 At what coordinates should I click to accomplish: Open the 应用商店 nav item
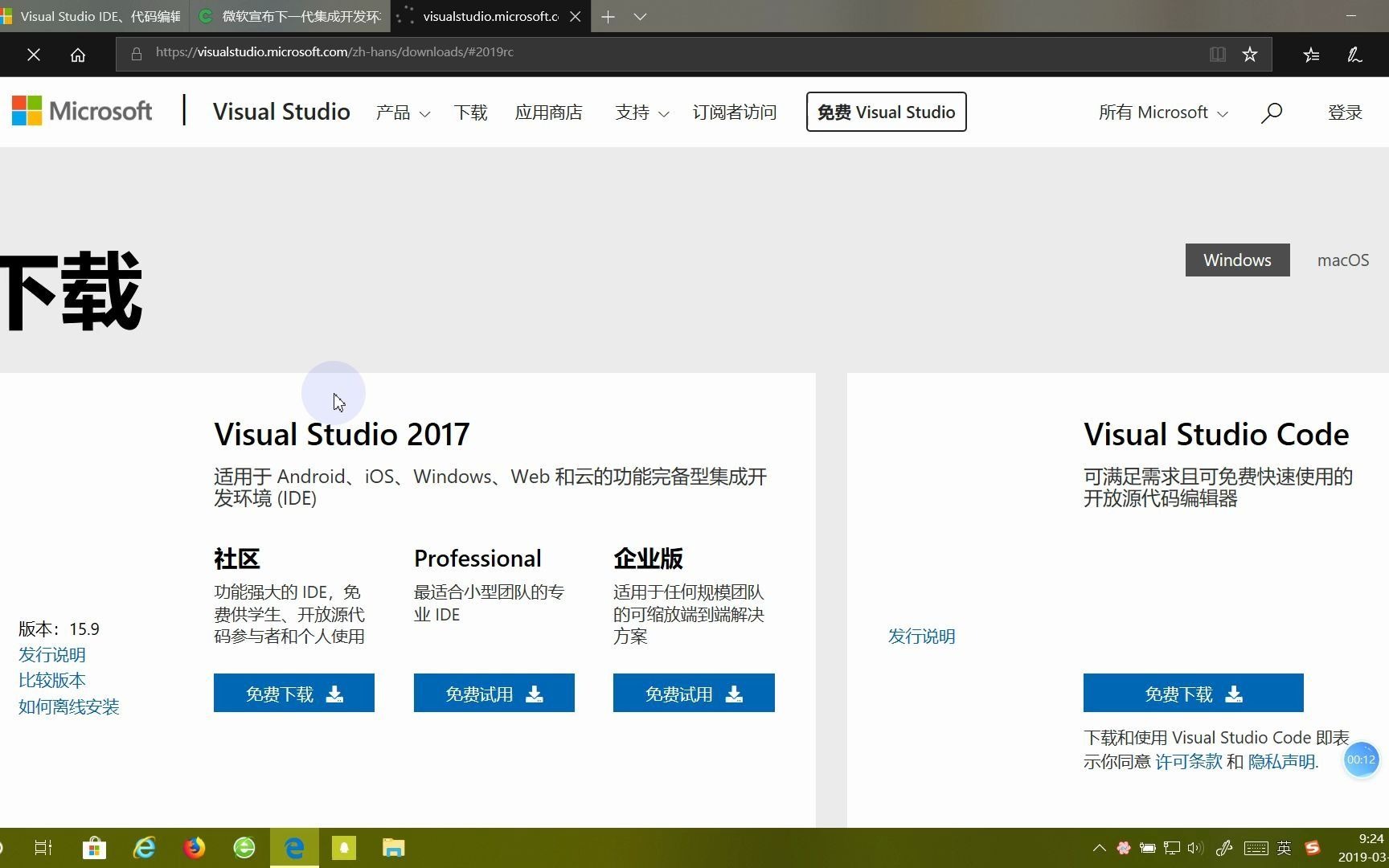548,113
